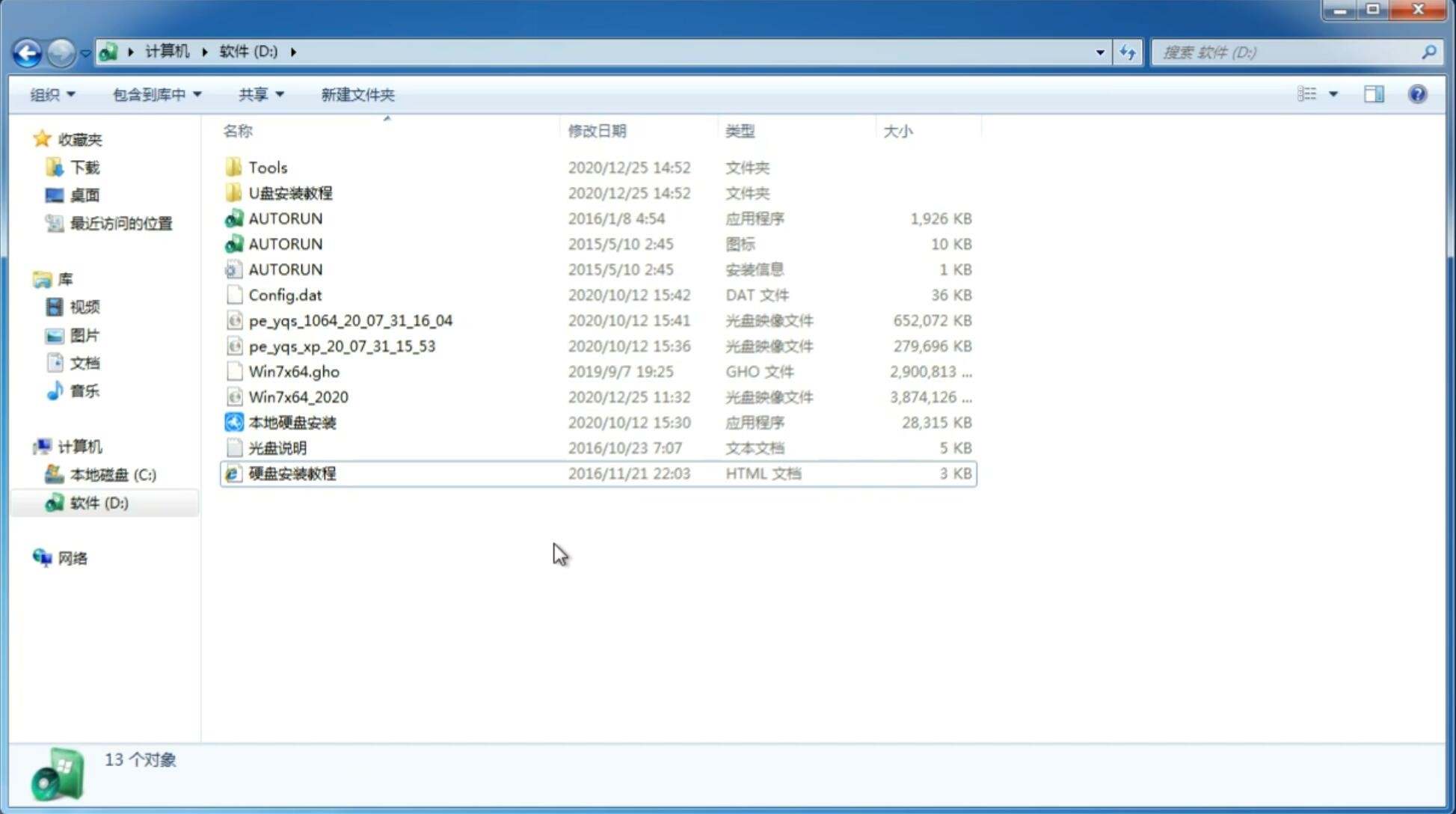Launch 本地硬盘安装 application
Image resolution: width=1456 pixels, height=814 pixels.
[x=292, y=421]
